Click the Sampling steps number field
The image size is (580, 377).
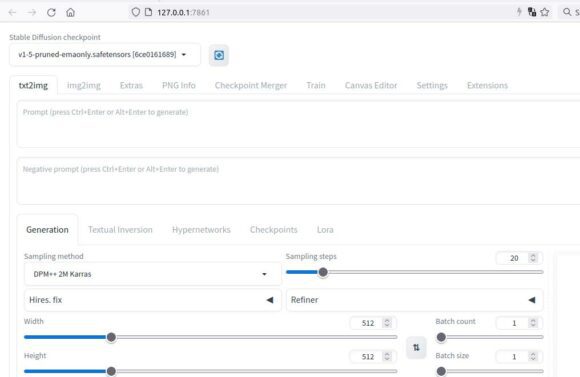pyautogui.click(x=519, y=258)
